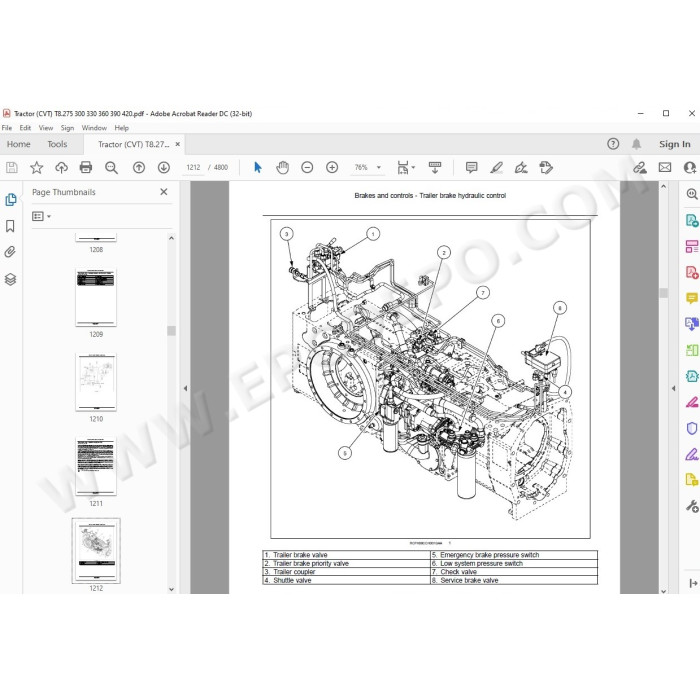This screenshot has width=700, height=700.
Task: Select page 1211 thumbnail
Action: coord(96,467)
